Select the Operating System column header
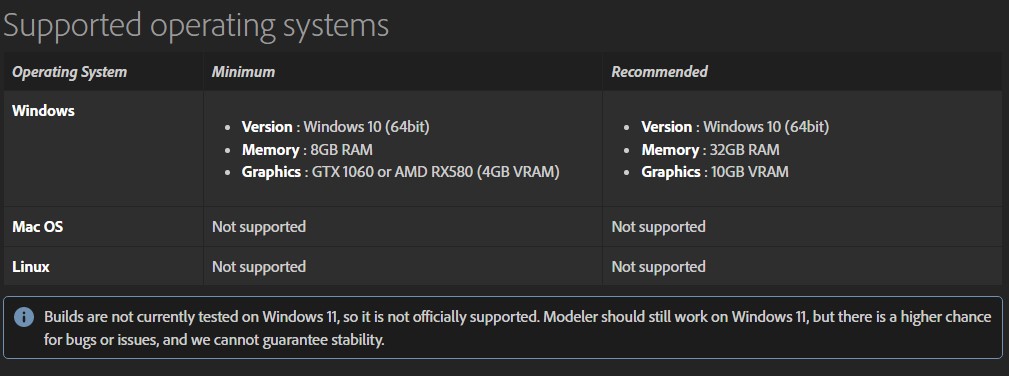The width and height of the screenshot is (1009, 376). 69,71
